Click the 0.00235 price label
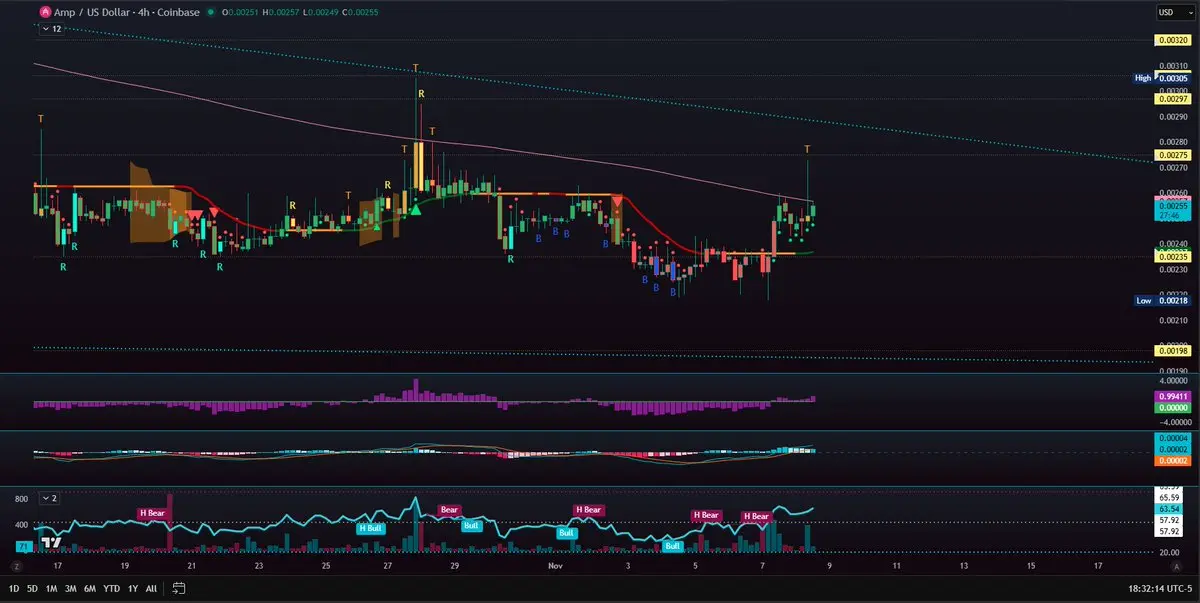The width and height of the screenshot is (1200, 603). (1172, 257)
